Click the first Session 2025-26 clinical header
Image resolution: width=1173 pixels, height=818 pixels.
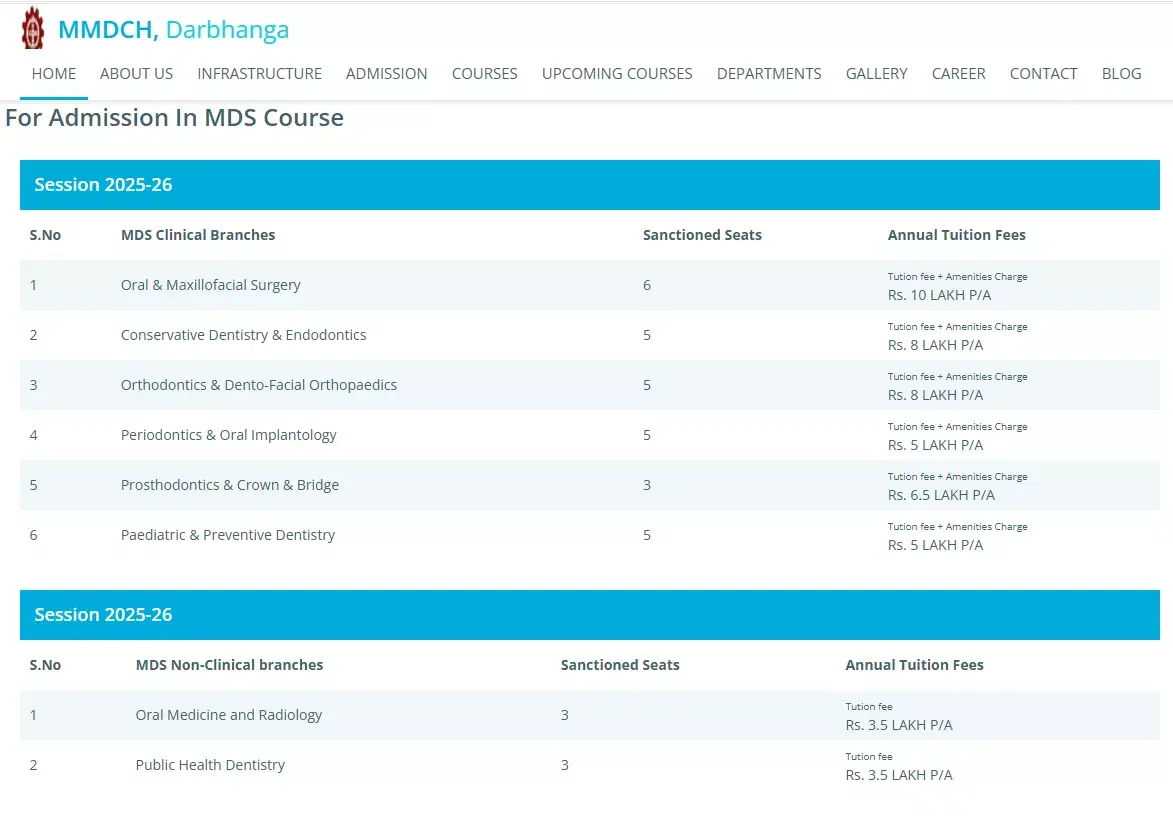[103, 185]
